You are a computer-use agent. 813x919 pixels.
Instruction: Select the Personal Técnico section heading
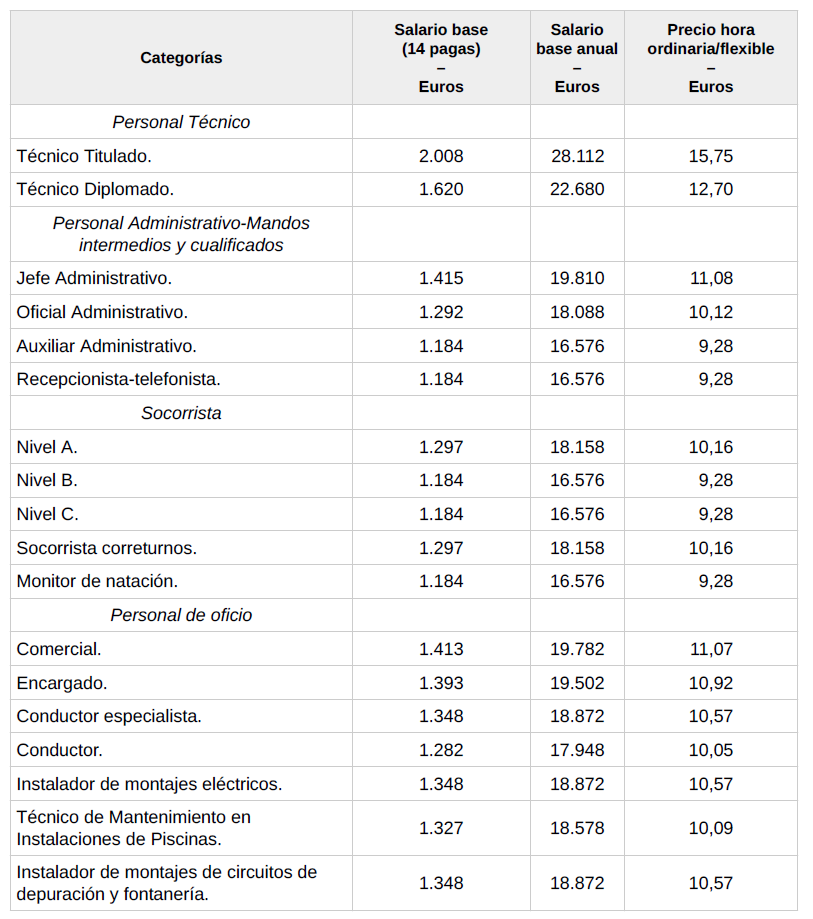[181, 122]
